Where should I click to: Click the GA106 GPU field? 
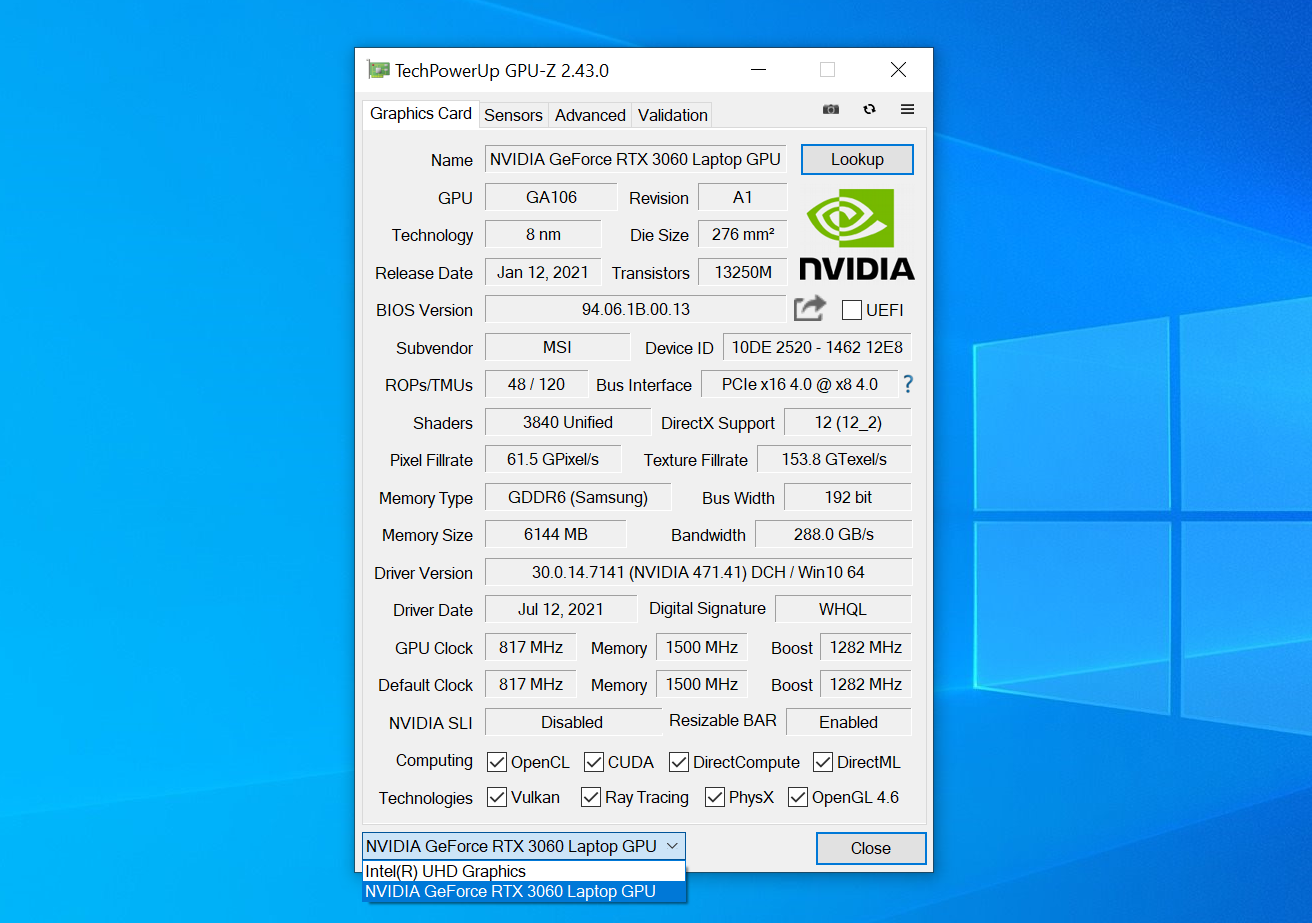(x=551, y=197)
